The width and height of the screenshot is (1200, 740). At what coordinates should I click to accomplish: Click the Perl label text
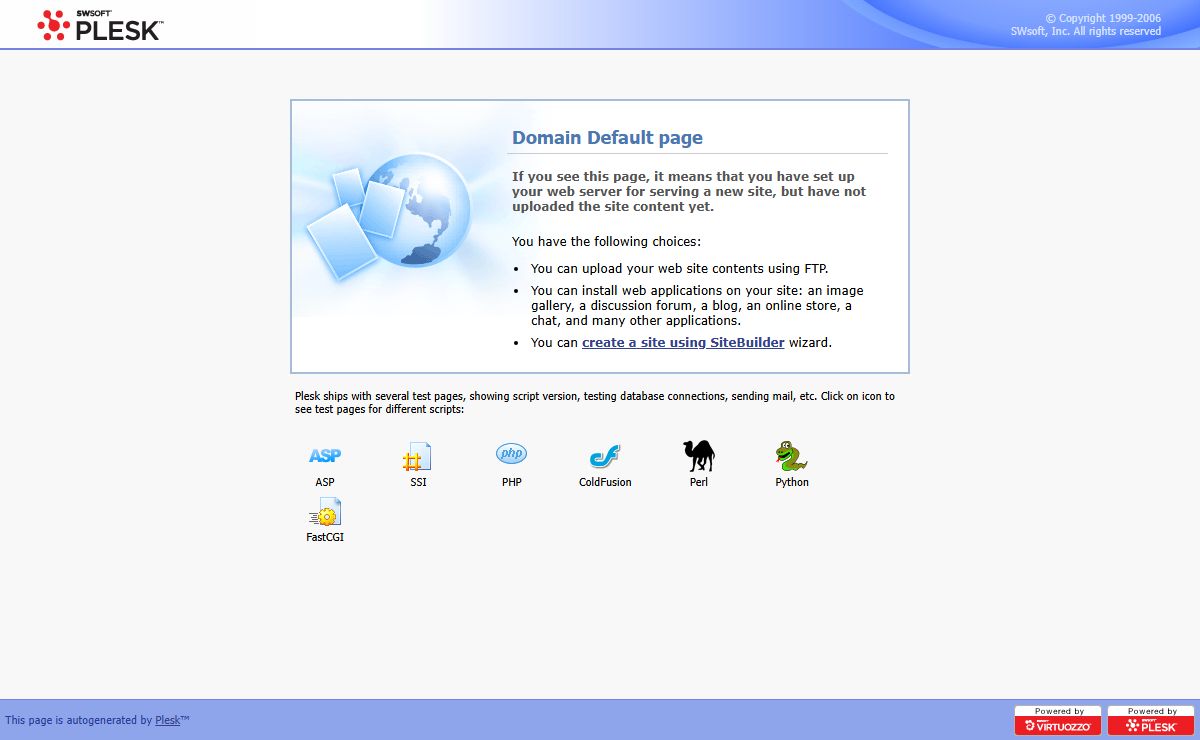click(x=699, y=482)
